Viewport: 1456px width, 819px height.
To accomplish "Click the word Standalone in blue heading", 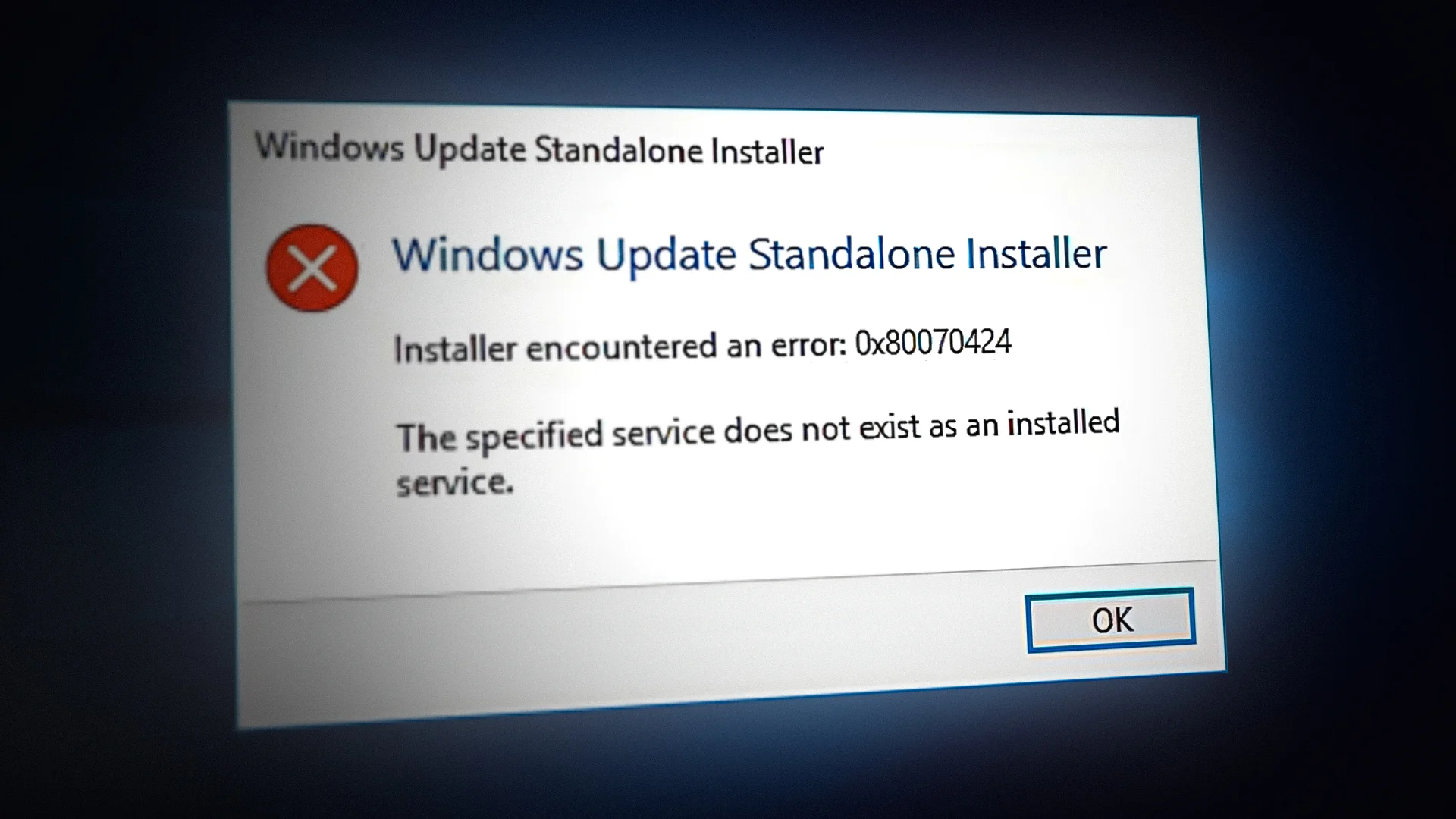I will pyautogui.click(x=852, y=254).
